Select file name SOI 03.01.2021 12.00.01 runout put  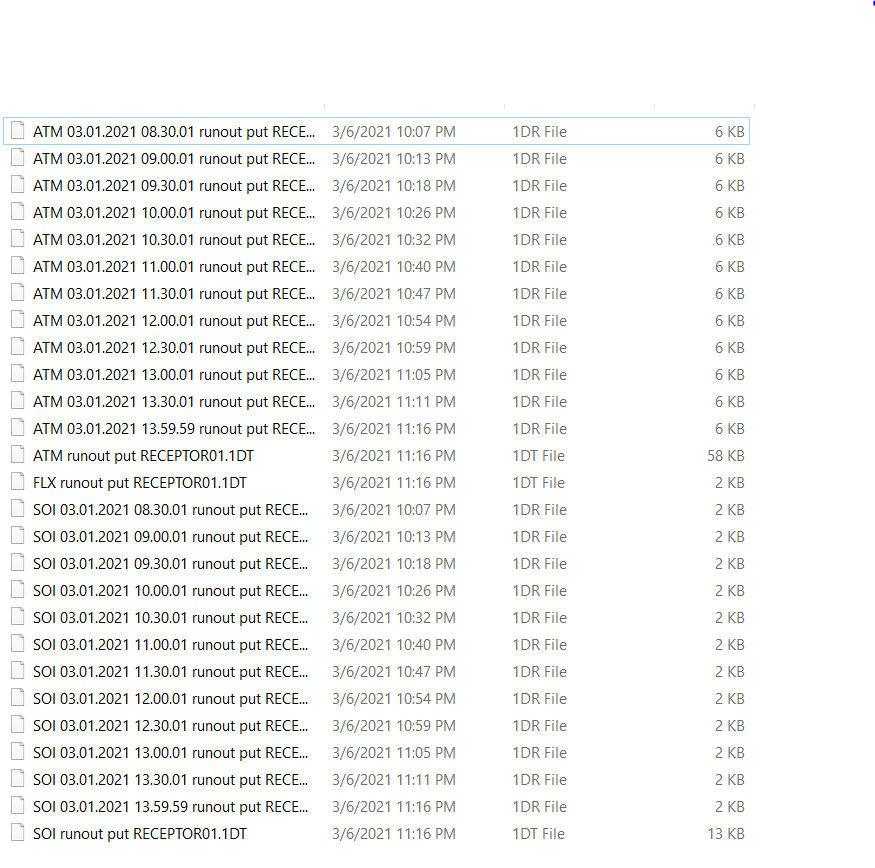[x=170, y=699]
